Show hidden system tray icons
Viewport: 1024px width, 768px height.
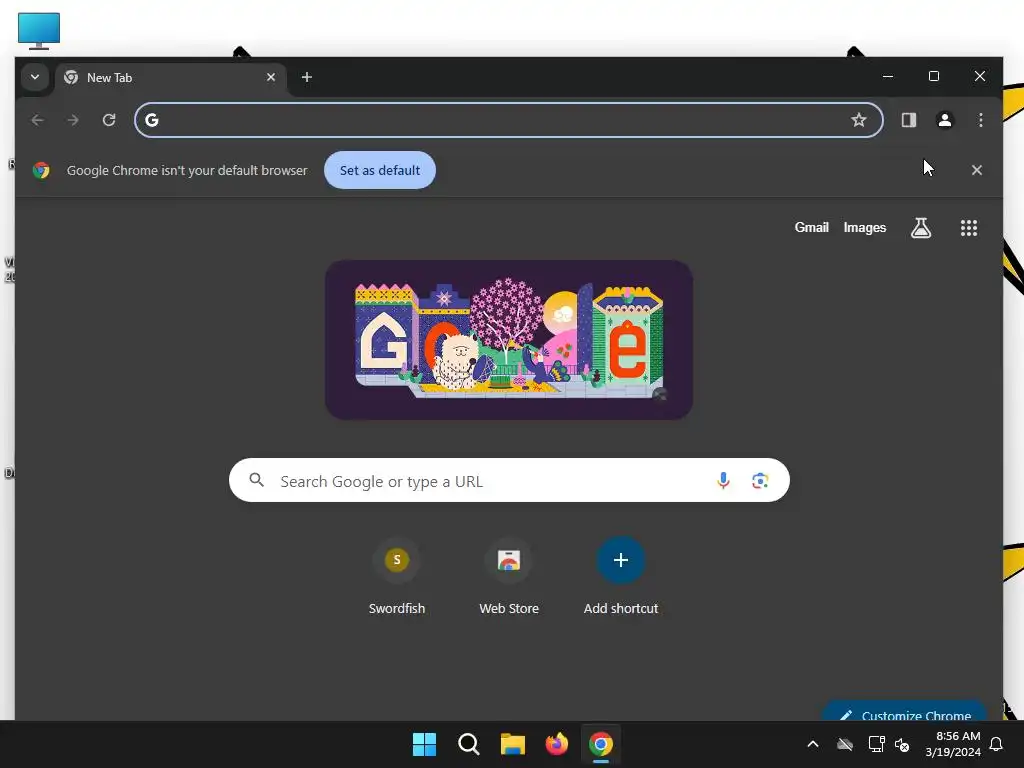tap(812, 744)
